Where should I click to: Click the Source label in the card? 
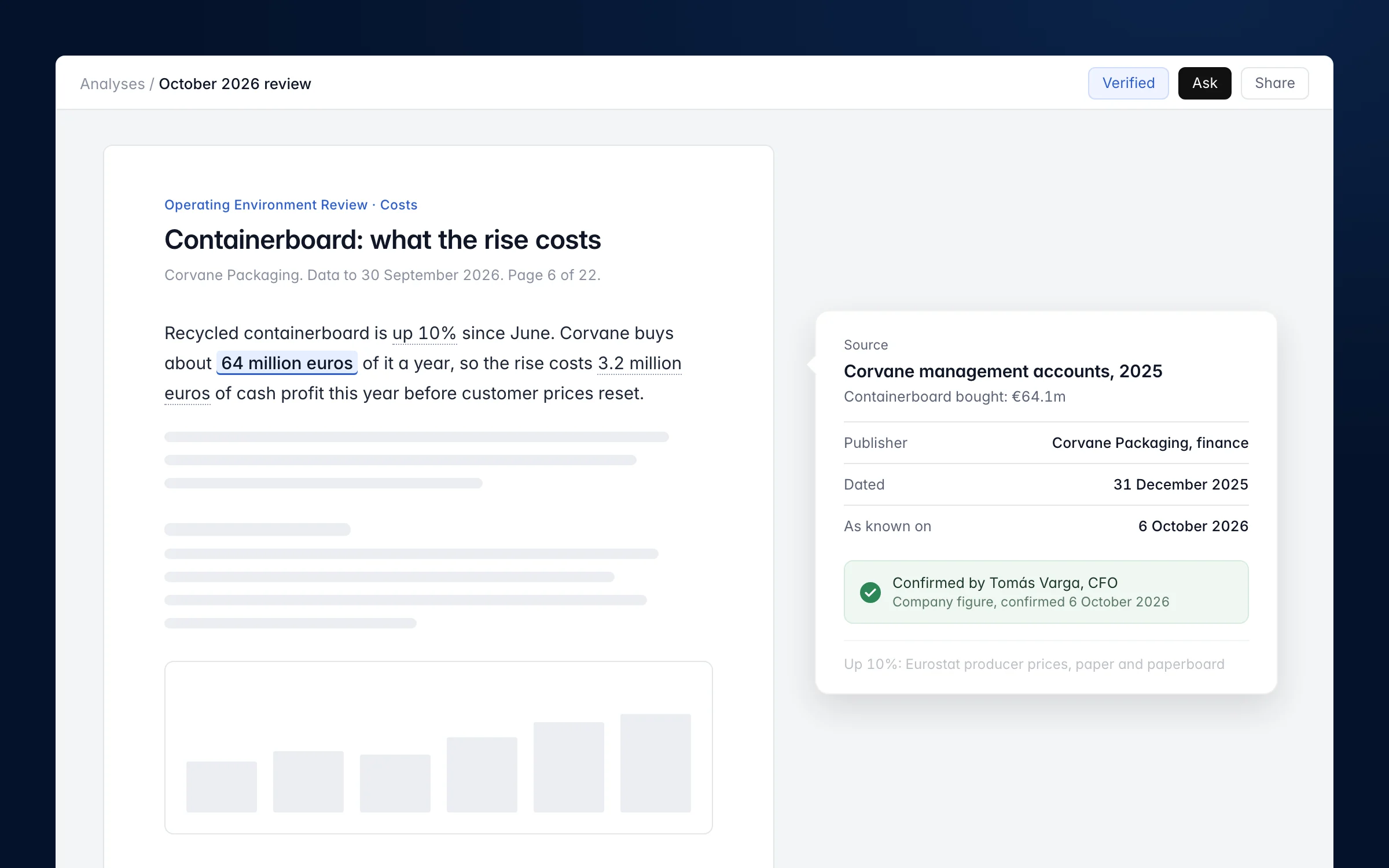click(x=866, y=345)
